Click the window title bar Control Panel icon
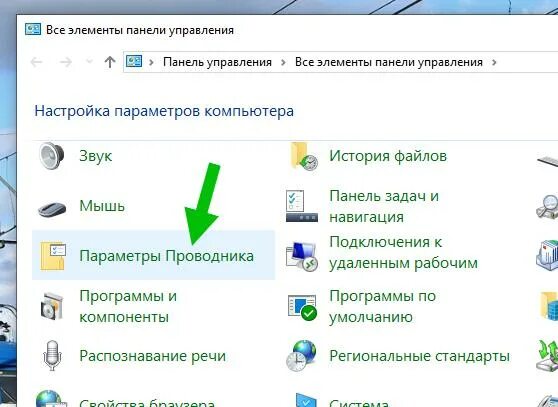This screenshot has width=558, height=407. (x=33, y=29)
